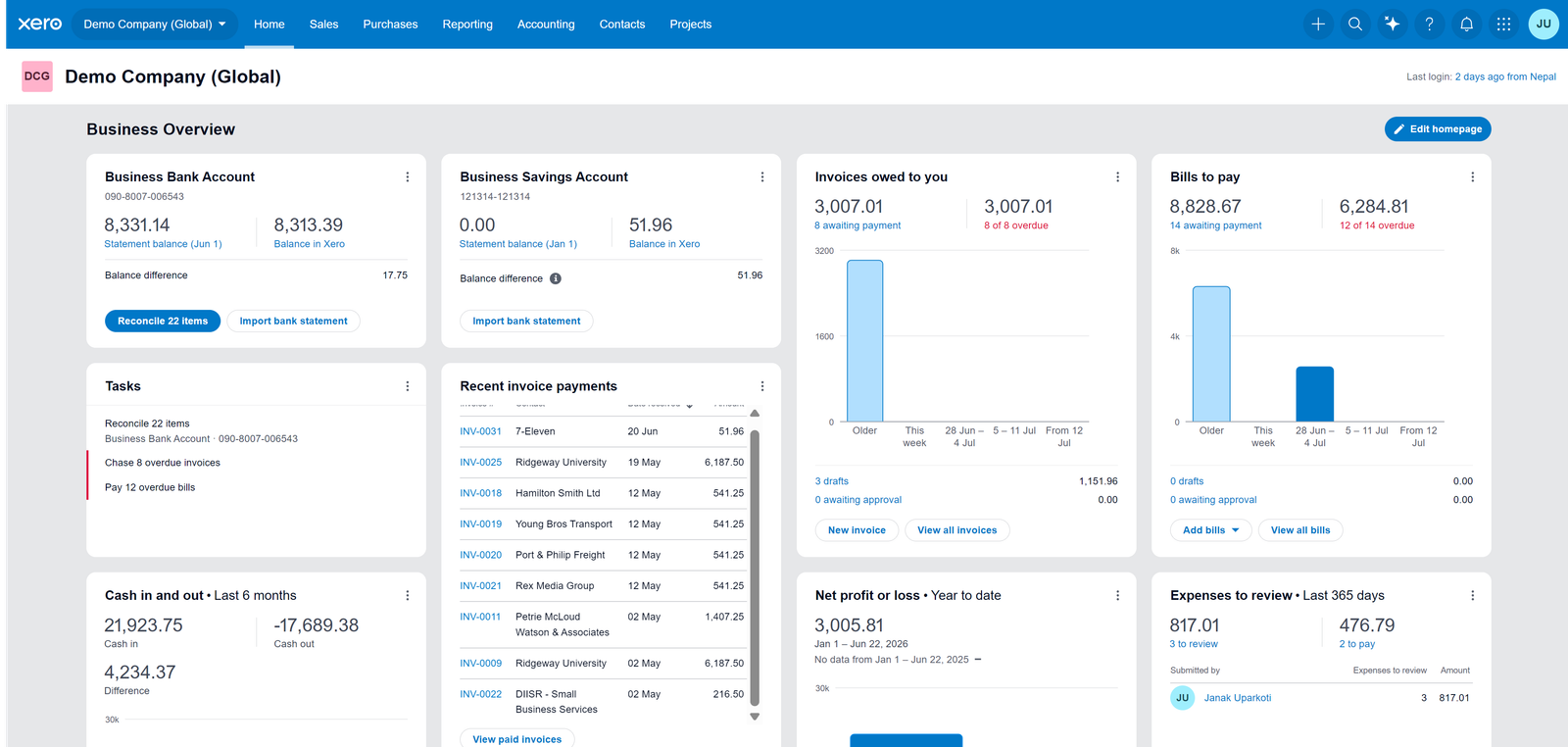Open Cash in and out options menu

click(408, 596)
